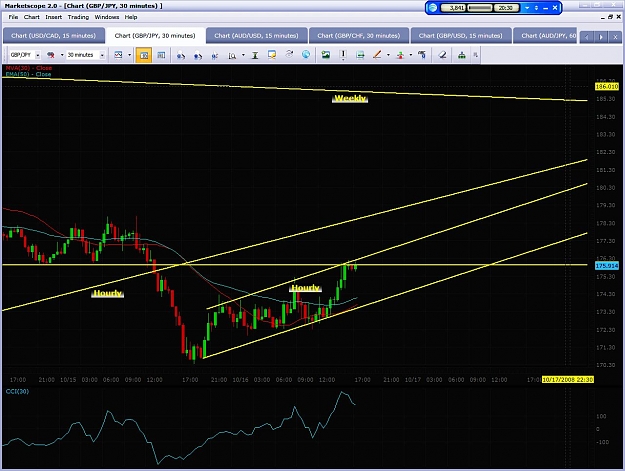Expand the line tool dropdown arrow
Viewport: 625px width, 471px height.
tap(388, 55)
